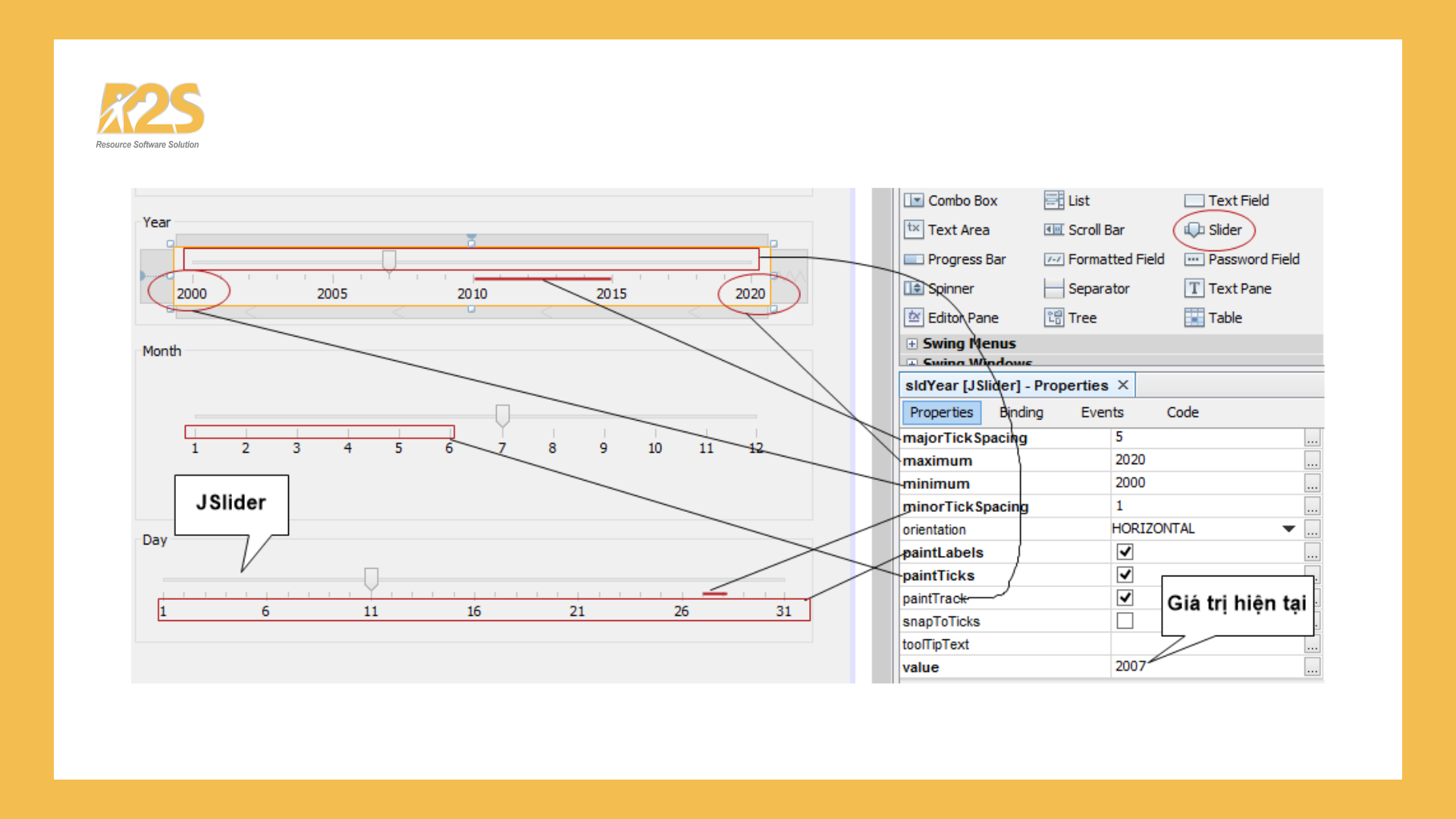
Task: Click the Month slider thumb
Action: pos(502,415)
